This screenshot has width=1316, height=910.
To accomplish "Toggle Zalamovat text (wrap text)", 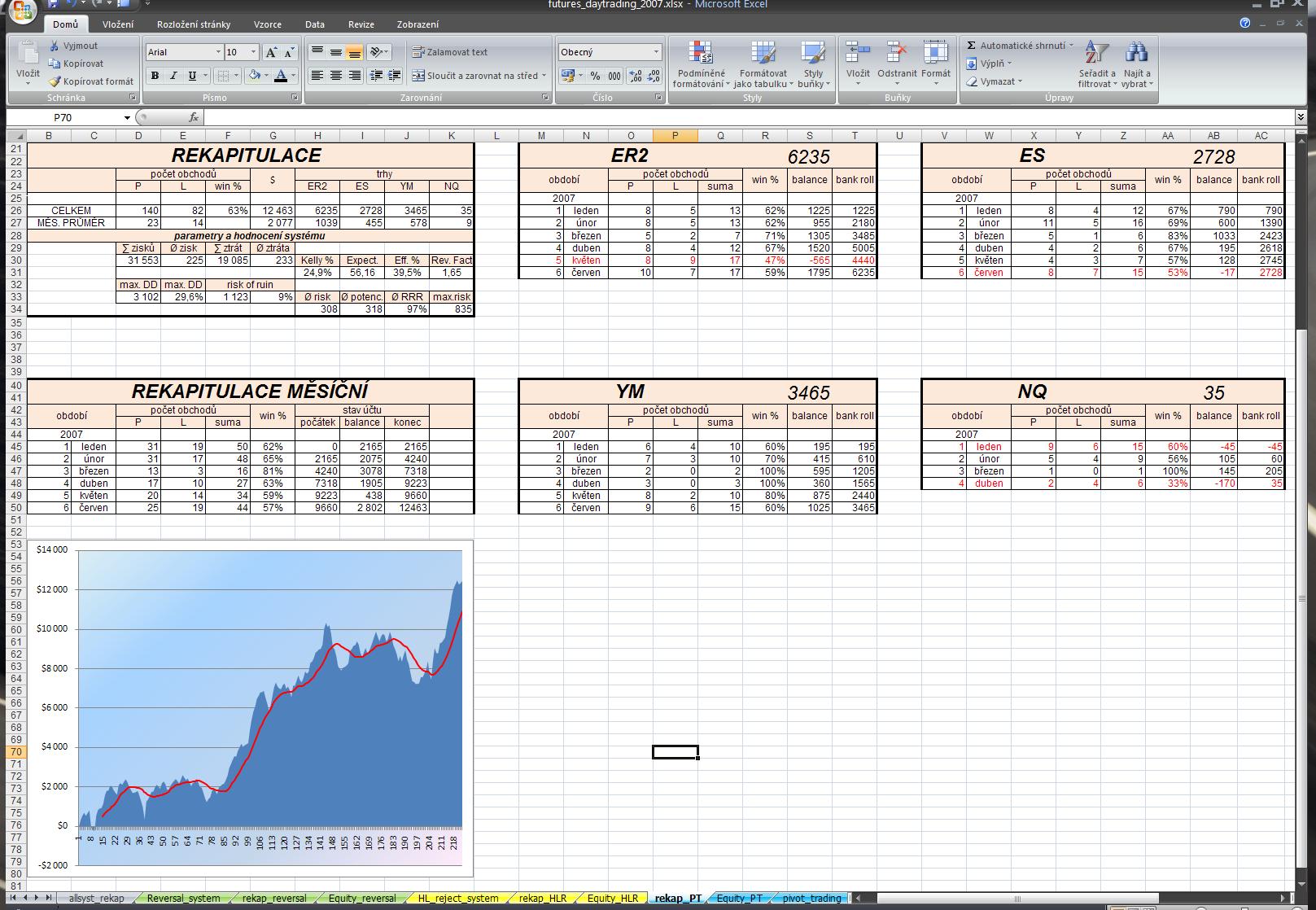I will point(449,52).
